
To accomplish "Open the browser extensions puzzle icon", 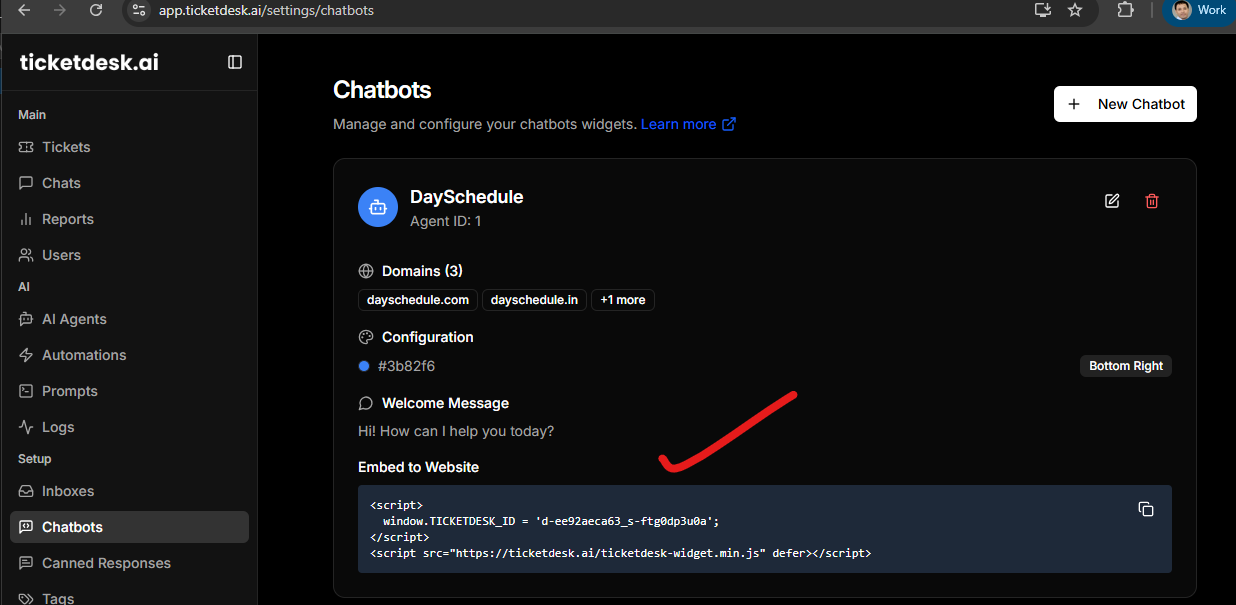I will click(1125, 10).
